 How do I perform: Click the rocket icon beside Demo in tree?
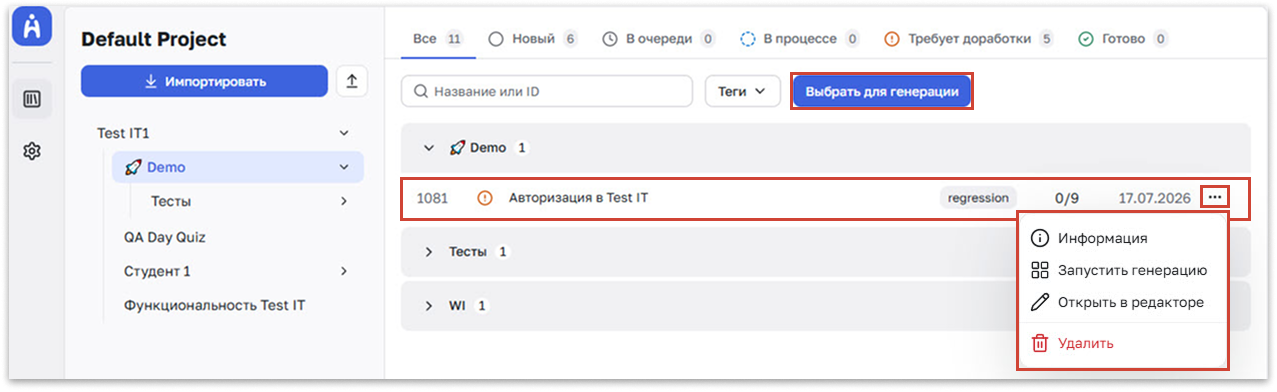coord(133,168)
